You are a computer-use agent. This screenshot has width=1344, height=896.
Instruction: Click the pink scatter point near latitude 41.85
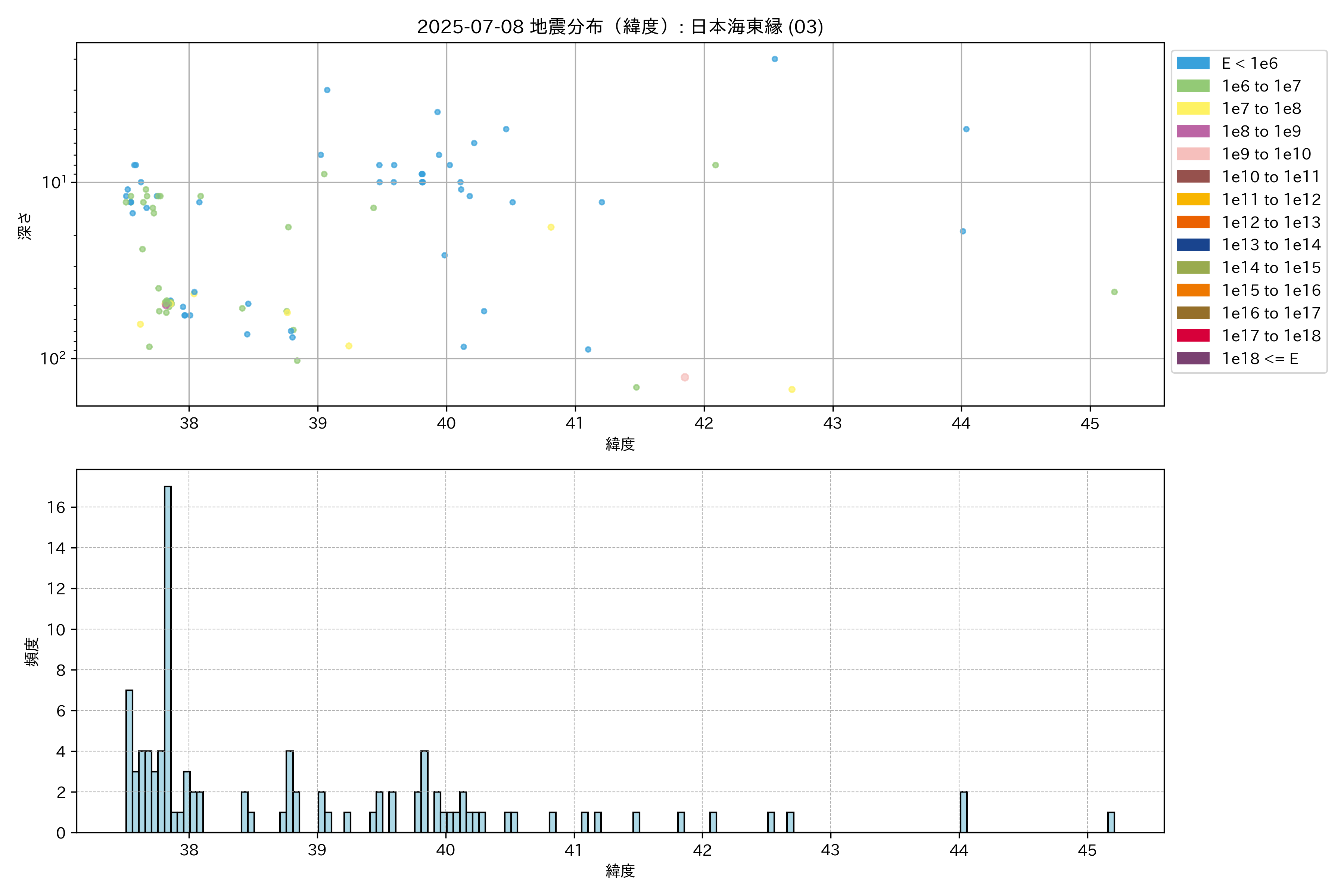[685, 377]
